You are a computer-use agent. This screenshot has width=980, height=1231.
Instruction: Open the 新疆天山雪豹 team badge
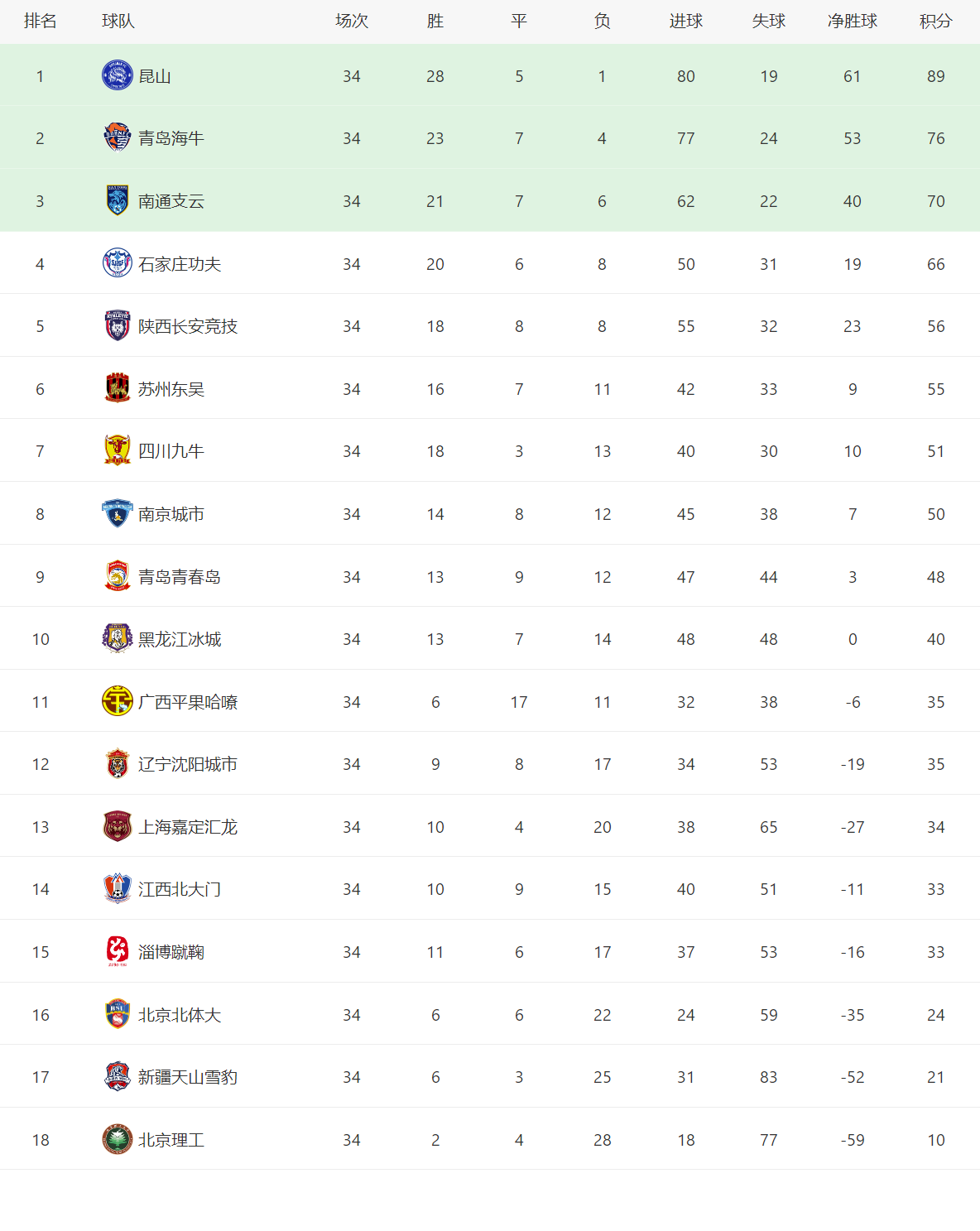point(118,1077)
